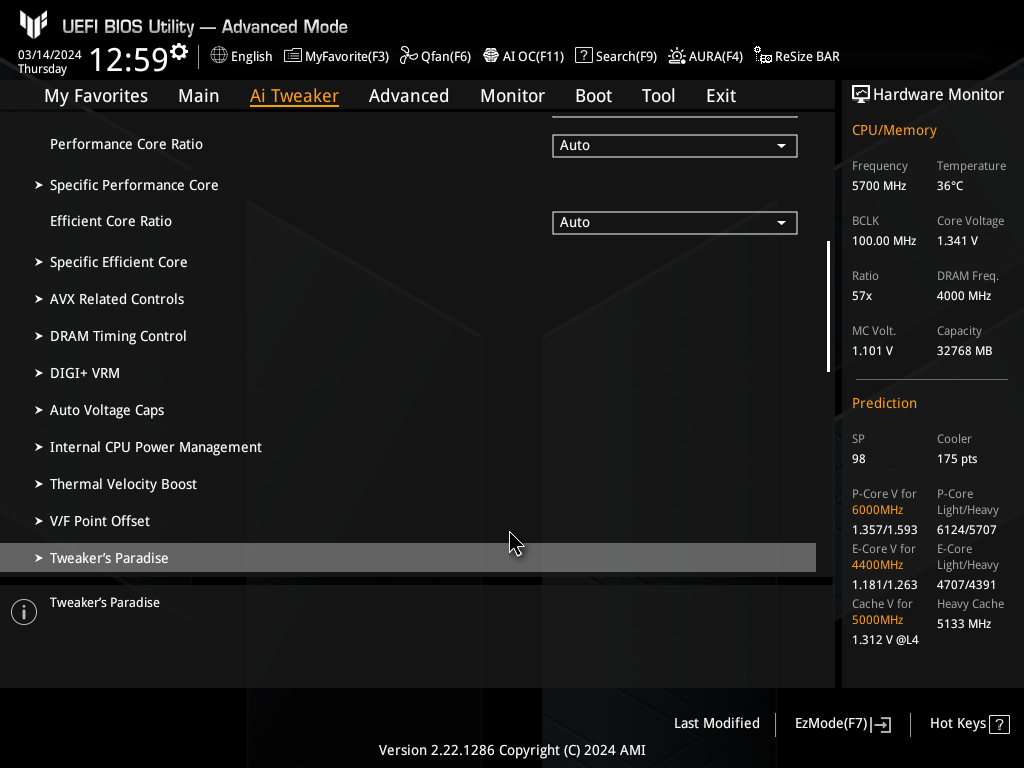
Task: Click the Hardware Monitor display icon
Action: (x=861, y=95)
